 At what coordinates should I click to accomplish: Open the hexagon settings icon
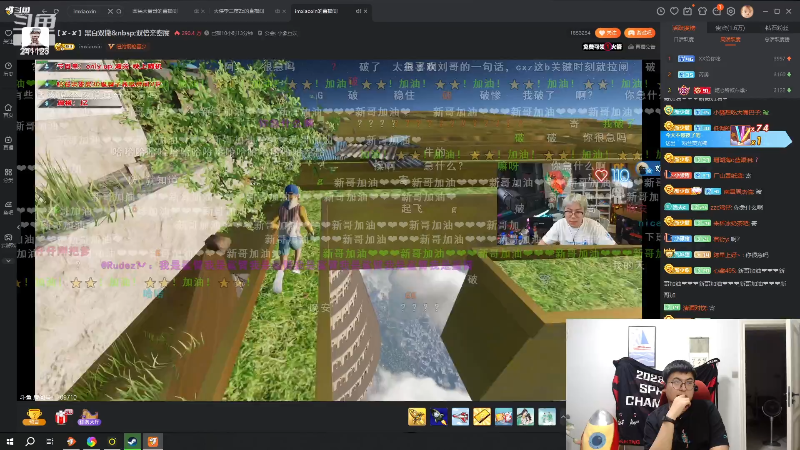coord(731,11)
